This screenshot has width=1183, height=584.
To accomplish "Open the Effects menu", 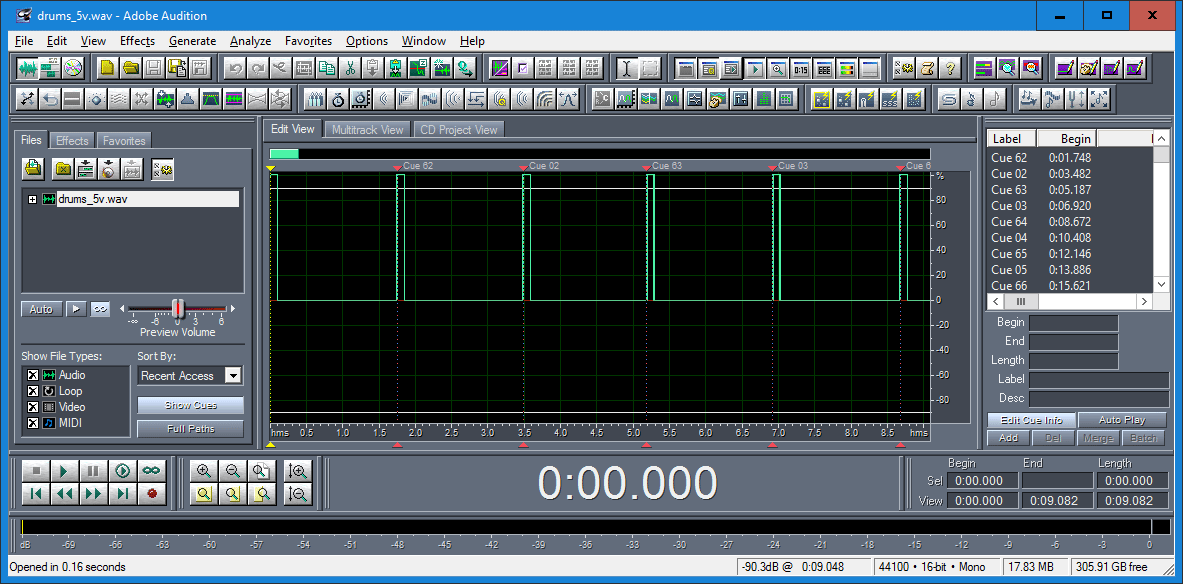I will coord(137,41).
